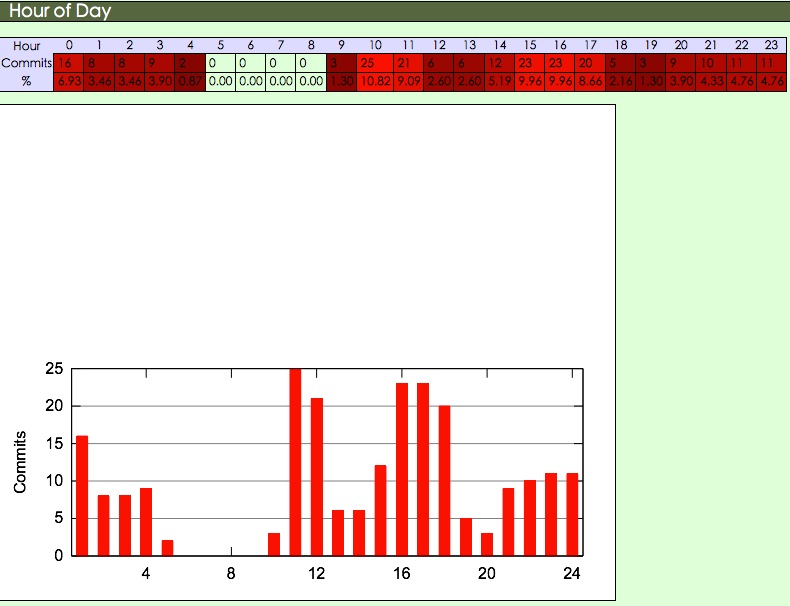
Task: Click the 6.93 percentage cell
Action: 69,81
